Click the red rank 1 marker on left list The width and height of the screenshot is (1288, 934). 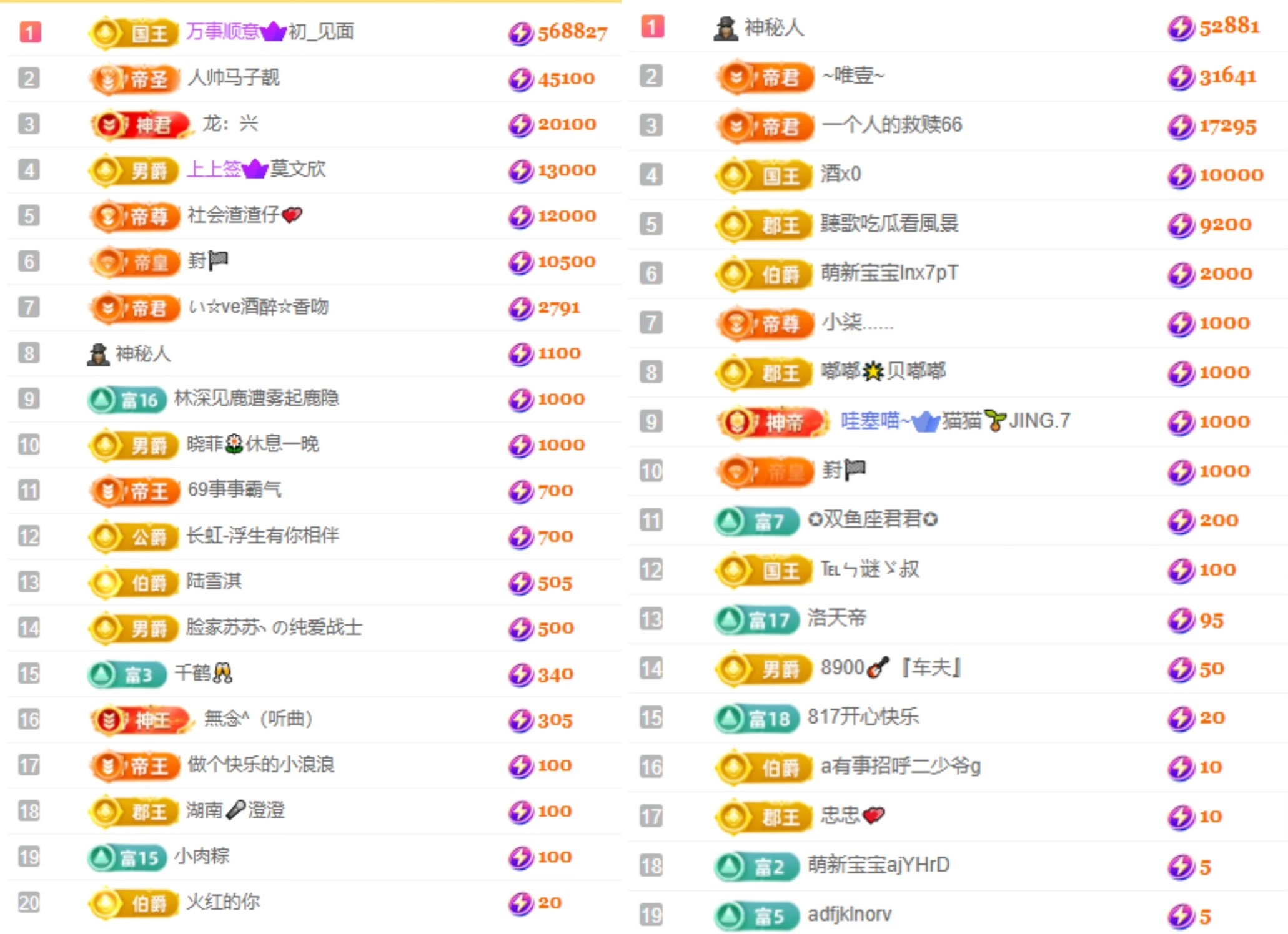(x=30, y=32)
